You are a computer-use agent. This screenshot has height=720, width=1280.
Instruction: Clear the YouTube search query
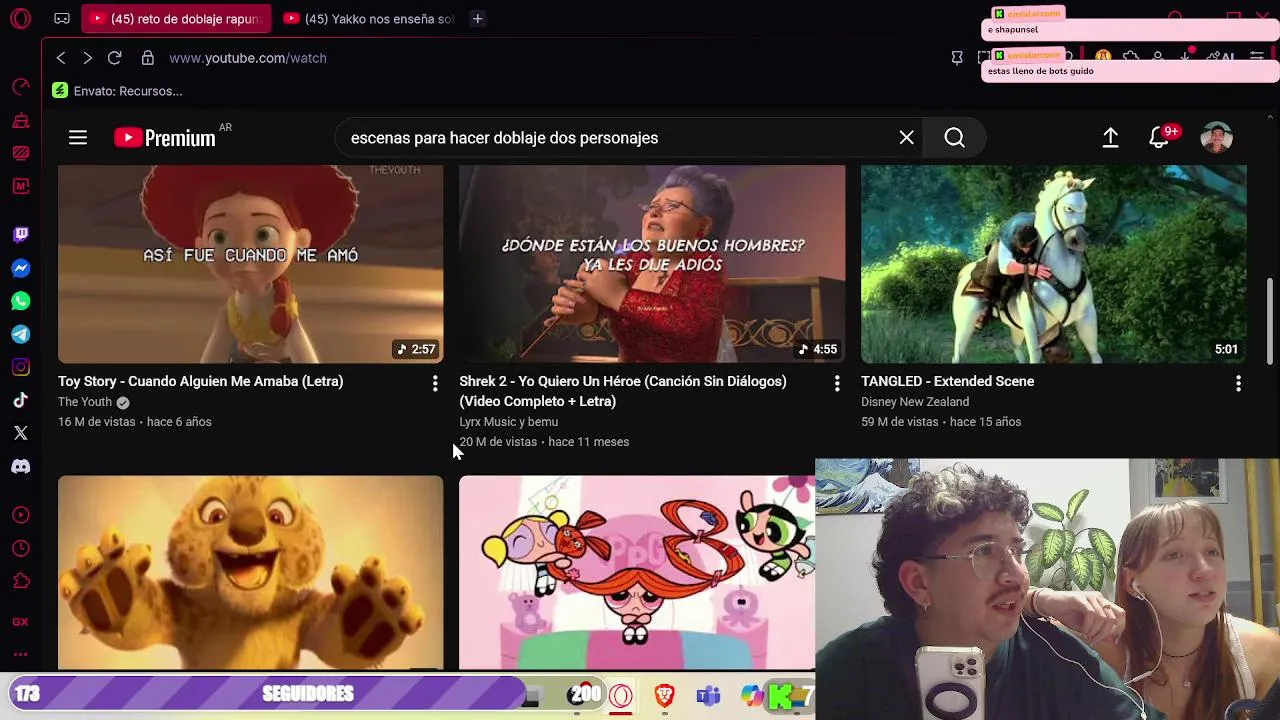click(907, 138)
